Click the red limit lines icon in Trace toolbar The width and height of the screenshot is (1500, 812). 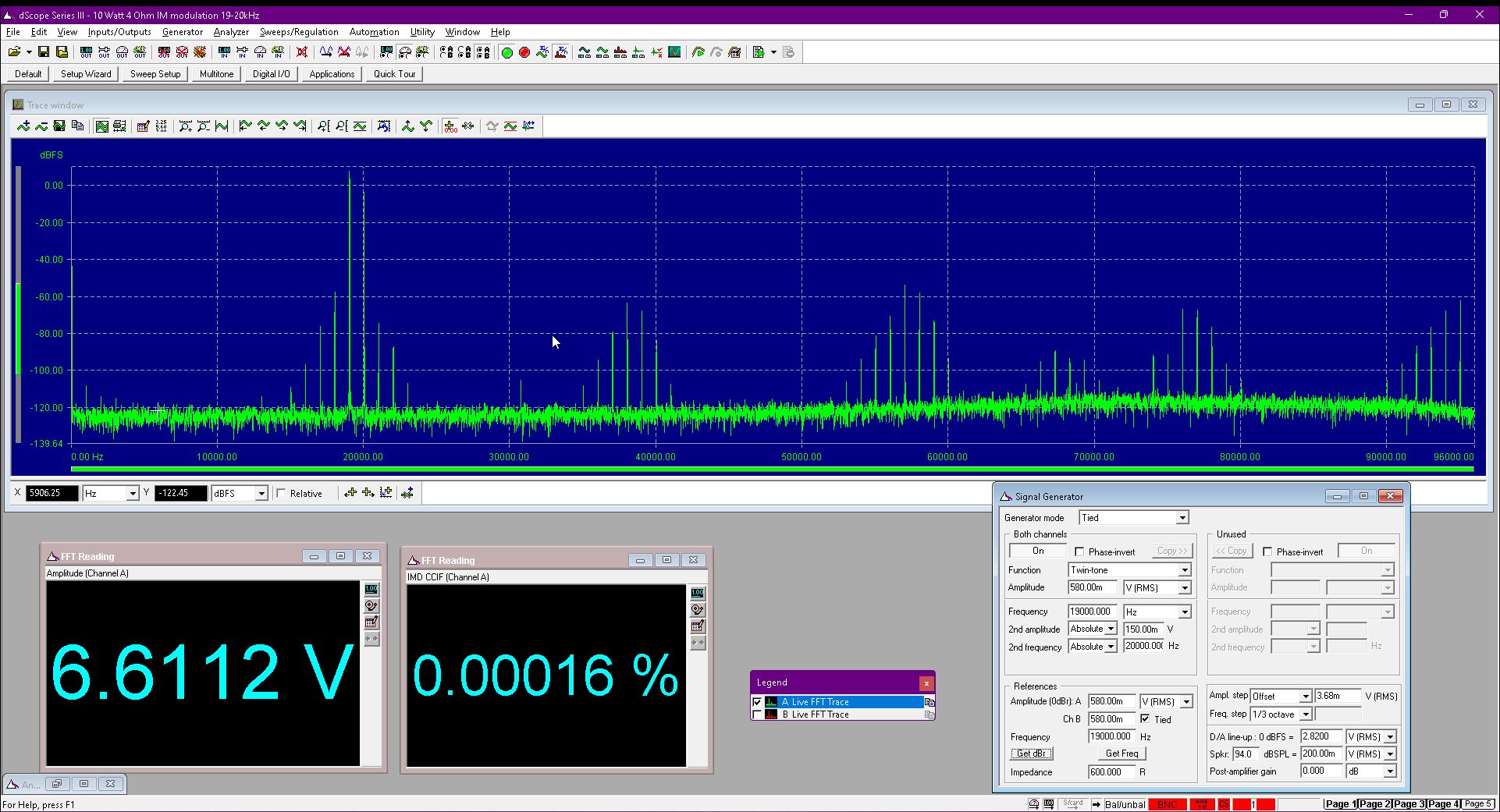tap(510, 126)
